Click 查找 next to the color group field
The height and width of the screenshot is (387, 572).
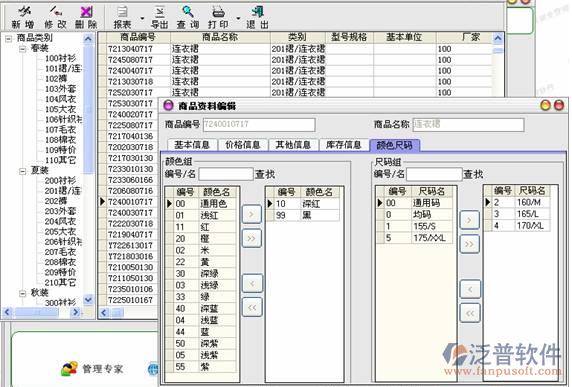(265, 174)
